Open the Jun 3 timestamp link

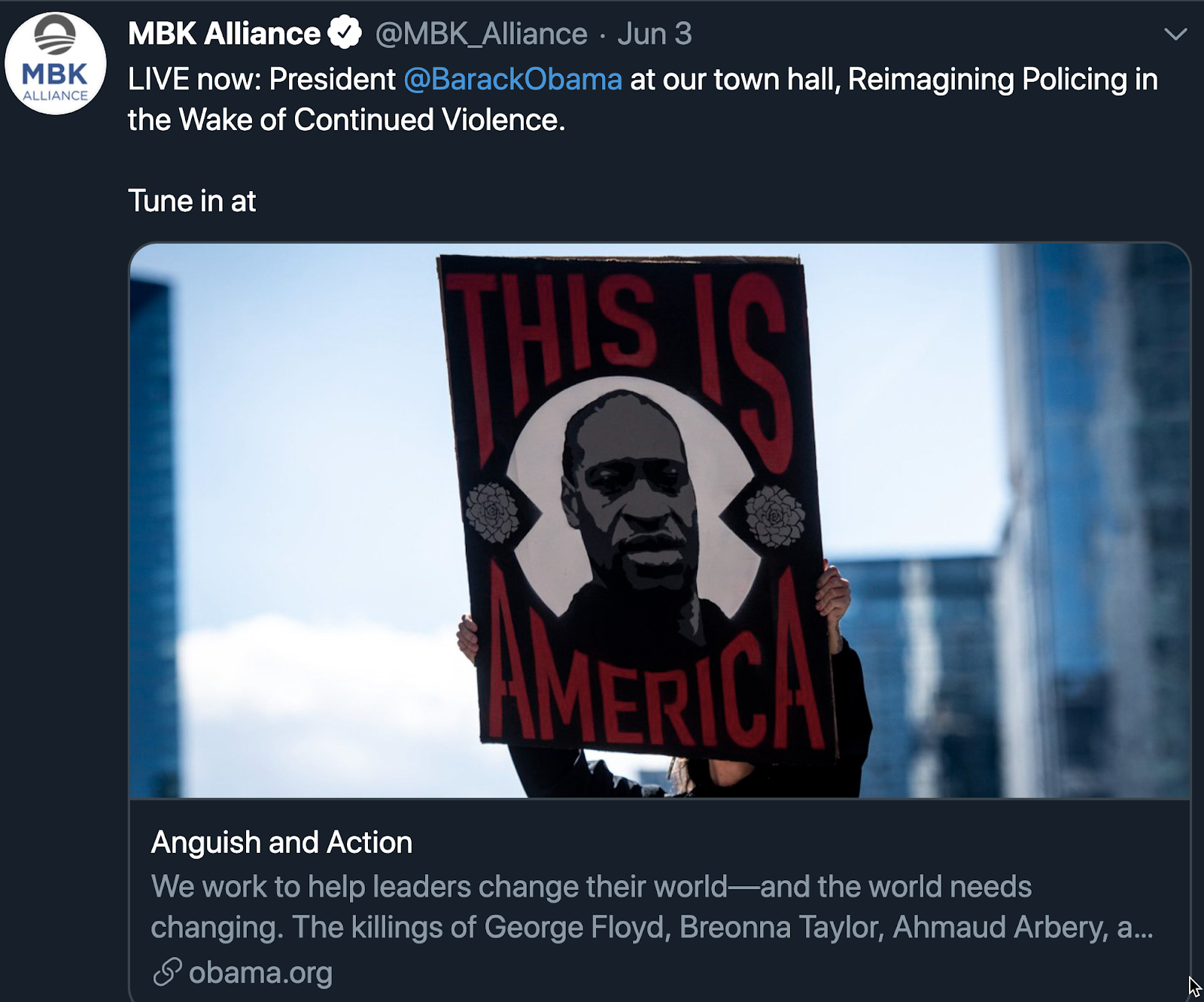point(654,34)
